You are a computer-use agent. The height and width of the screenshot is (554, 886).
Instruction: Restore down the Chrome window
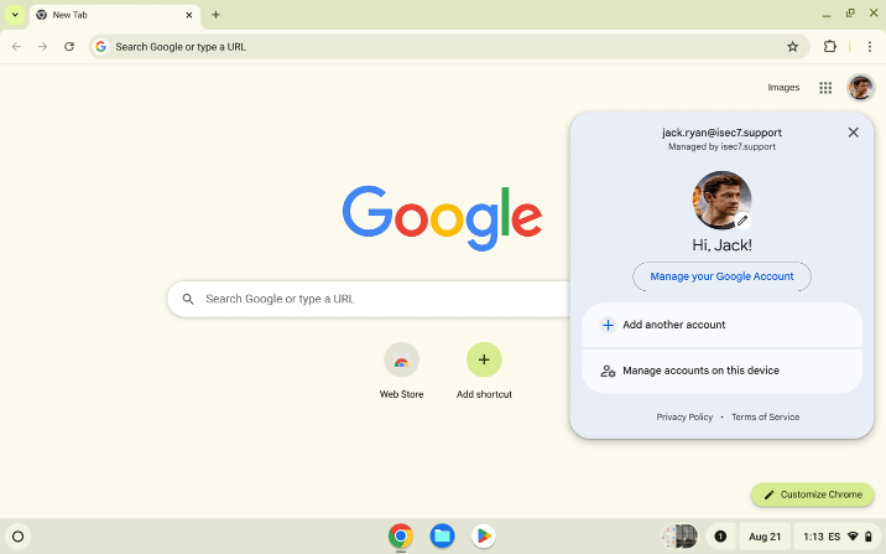[x=850, y=14]
